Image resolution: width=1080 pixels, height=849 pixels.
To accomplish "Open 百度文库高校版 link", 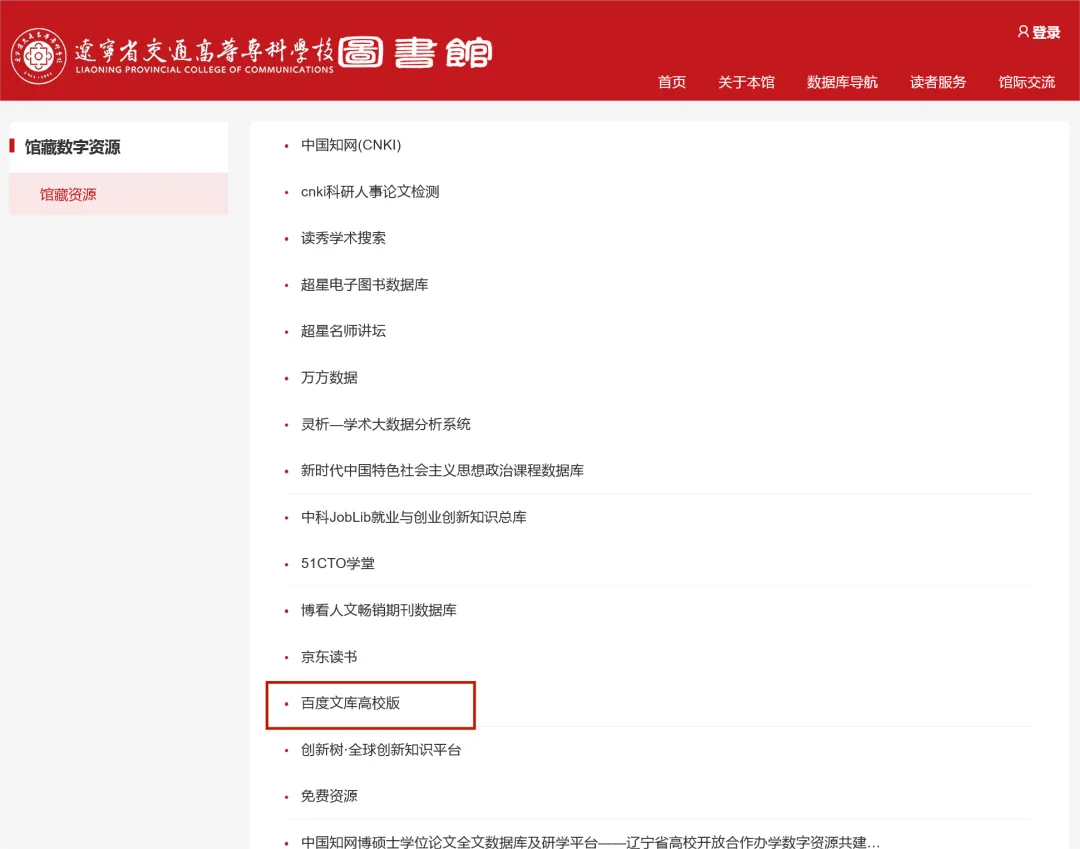I will (x=351, y=702).
